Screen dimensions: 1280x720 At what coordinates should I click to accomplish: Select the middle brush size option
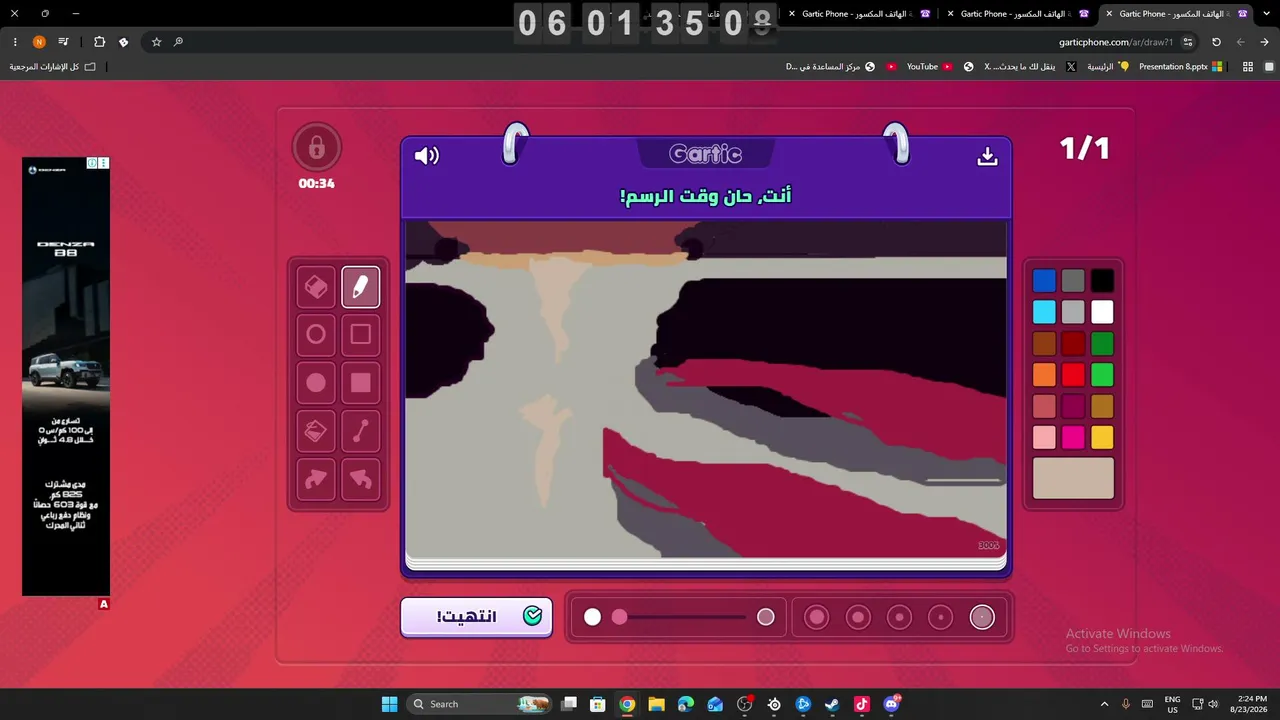tap(899, 617)
